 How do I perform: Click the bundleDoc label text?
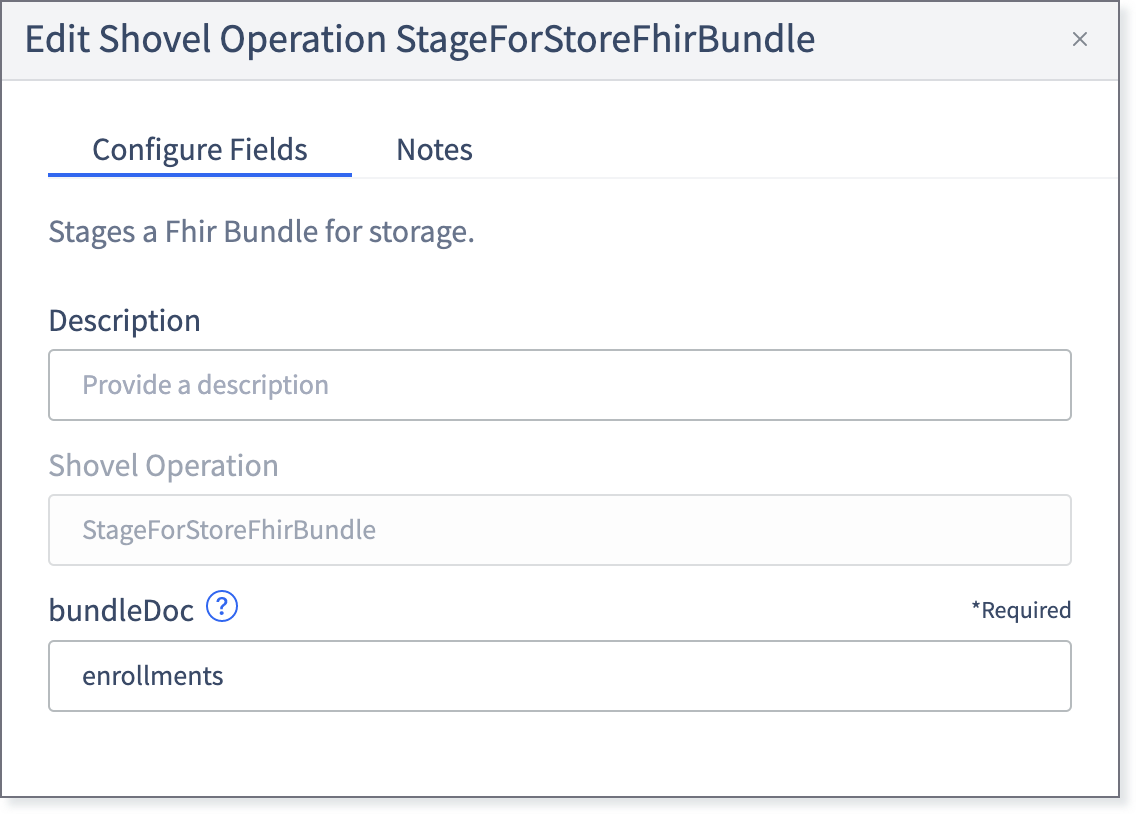pyautogui.click(x=121, y=610)
